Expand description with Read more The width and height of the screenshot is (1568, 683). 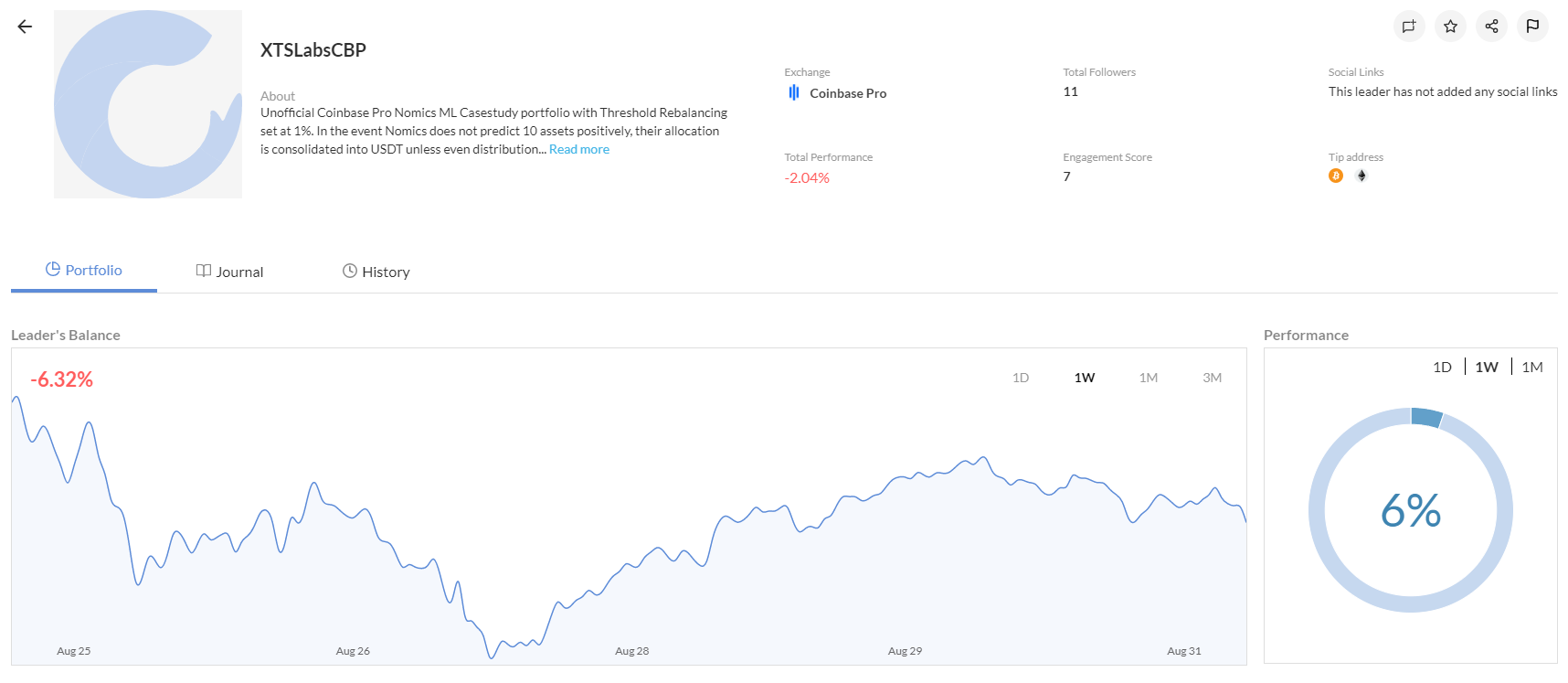[579, 150]
